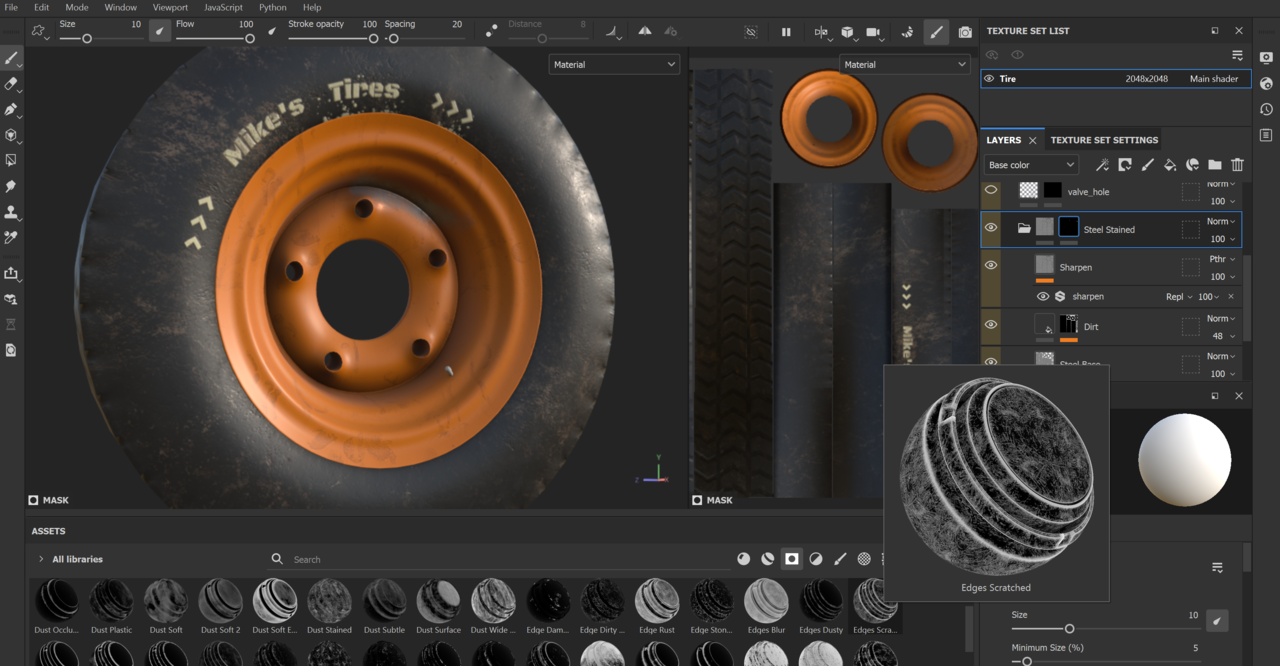Open blend mode dropdown of Steel Stained
The height and width of the screenshot is (666, 1280).
tap(1221, 221)
